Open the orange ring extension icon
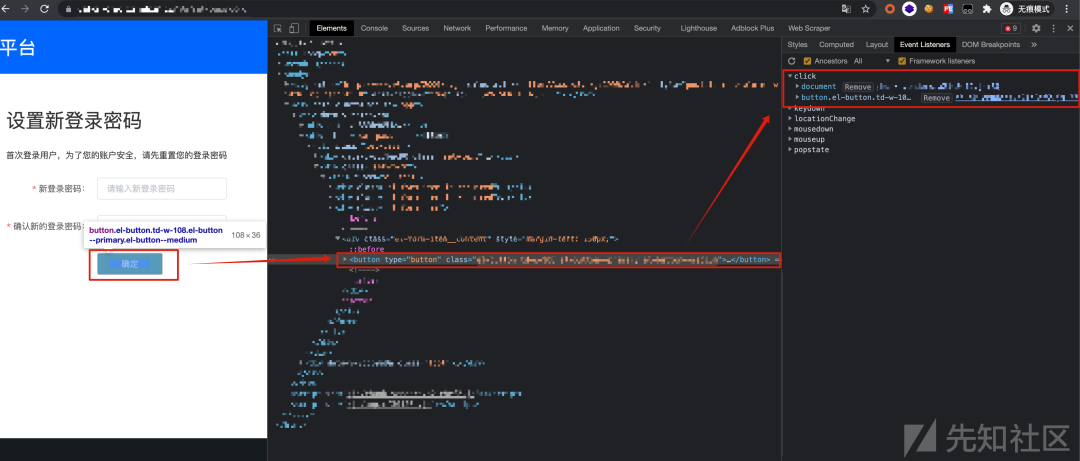Viewport: 1080px width, 461px height. (890, 9)
